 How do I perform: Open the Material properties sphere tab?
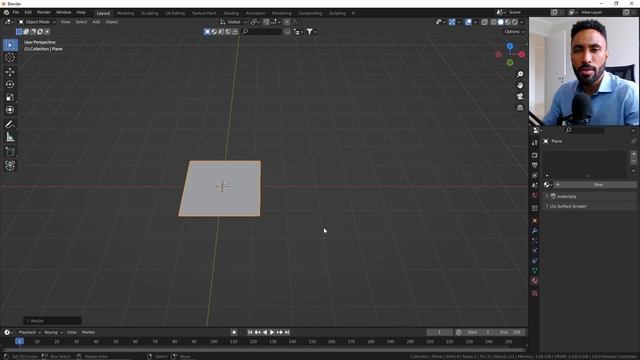pyautogui.click(x=535, y=281)
